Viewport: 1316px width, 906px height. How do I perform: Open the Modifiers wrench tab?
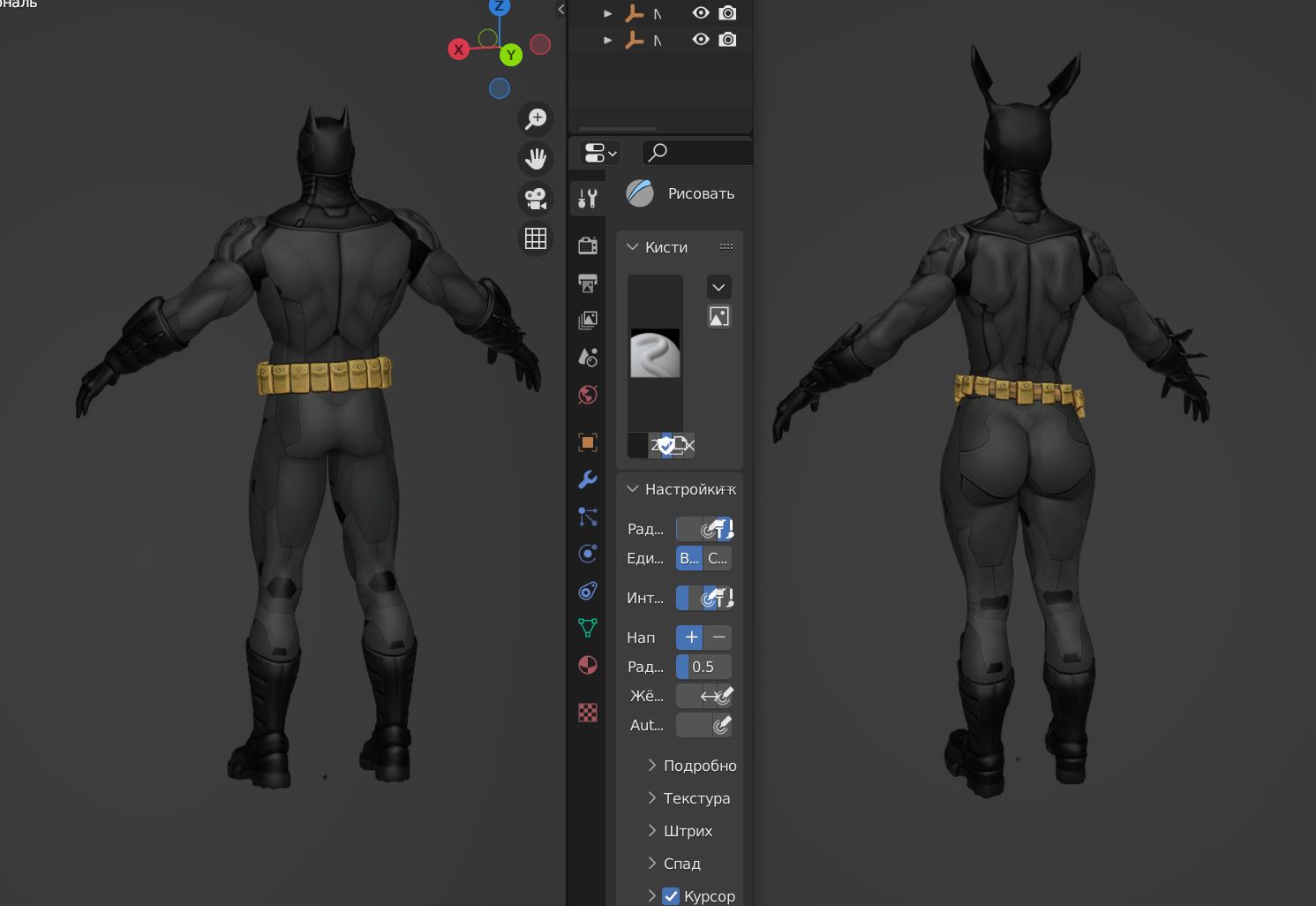click(x=588, y=479)
